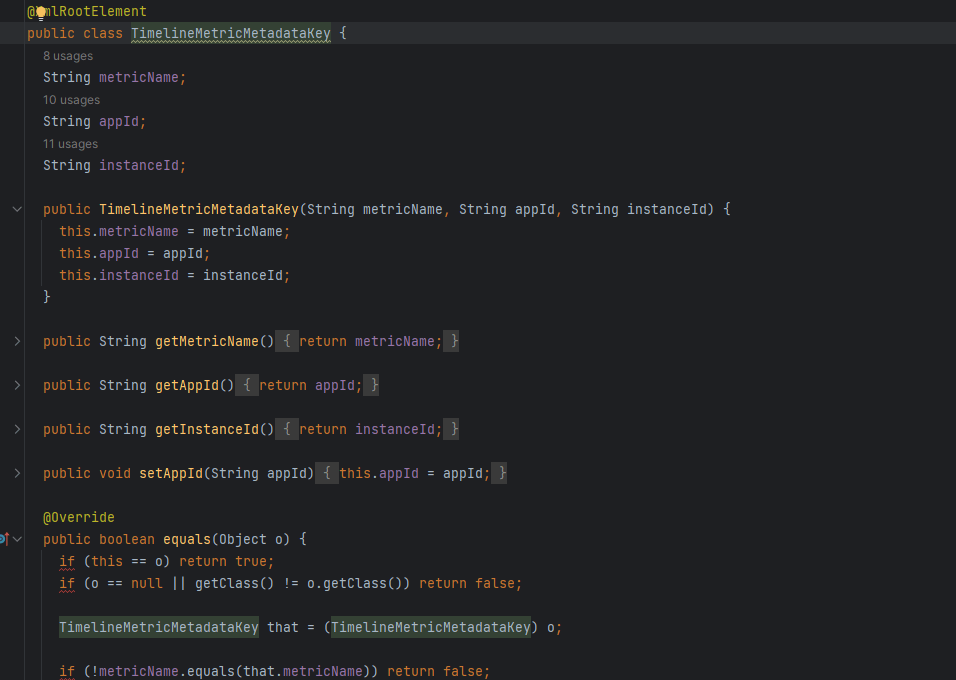Click the "class" keyword in the declaration
Viewport: 956px width, 680px height.
point(103,34)
